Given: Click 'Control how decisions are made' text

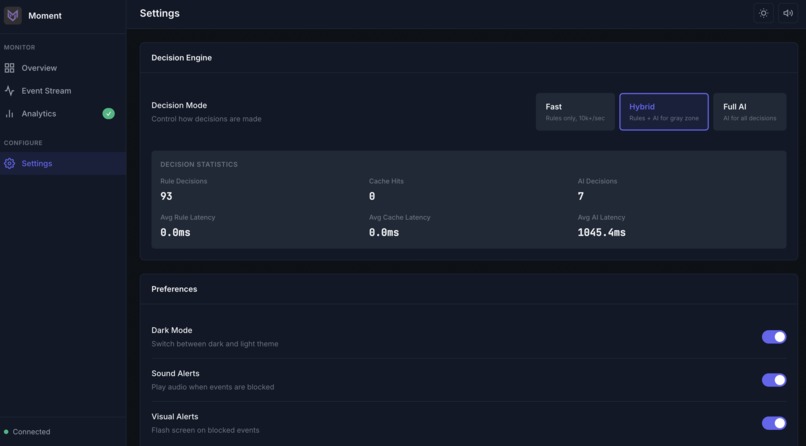Looking at the screenshot, I should (x=206, y=119).
